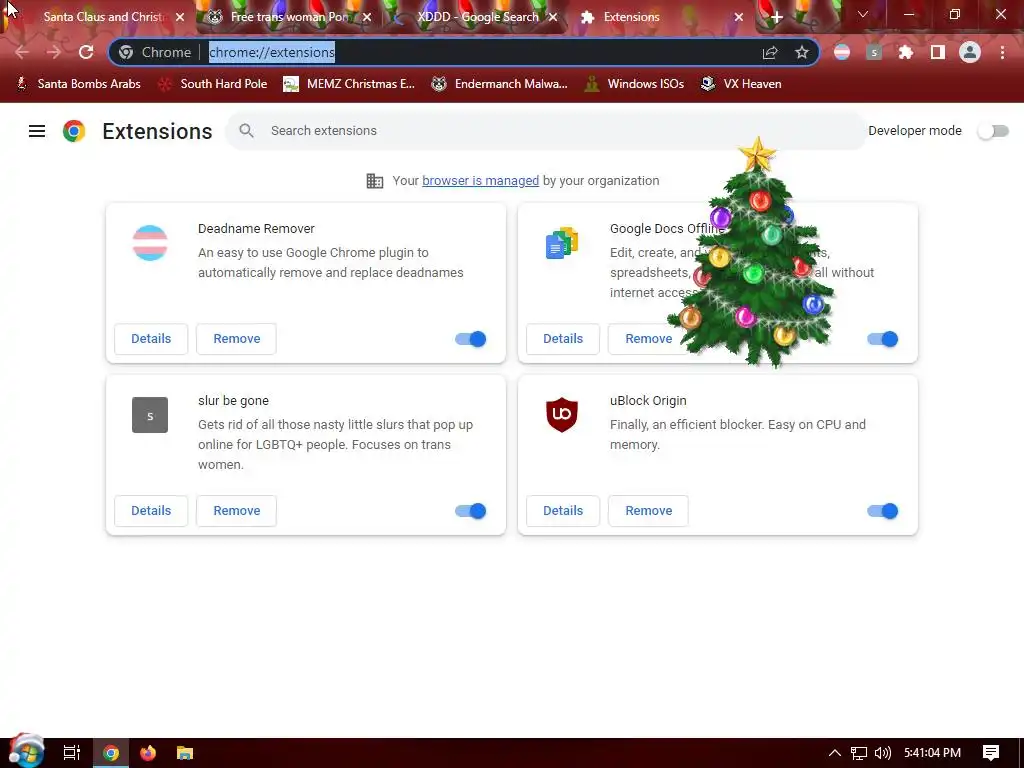Toggle the side panel icon in toolbar

pos(938,52)
